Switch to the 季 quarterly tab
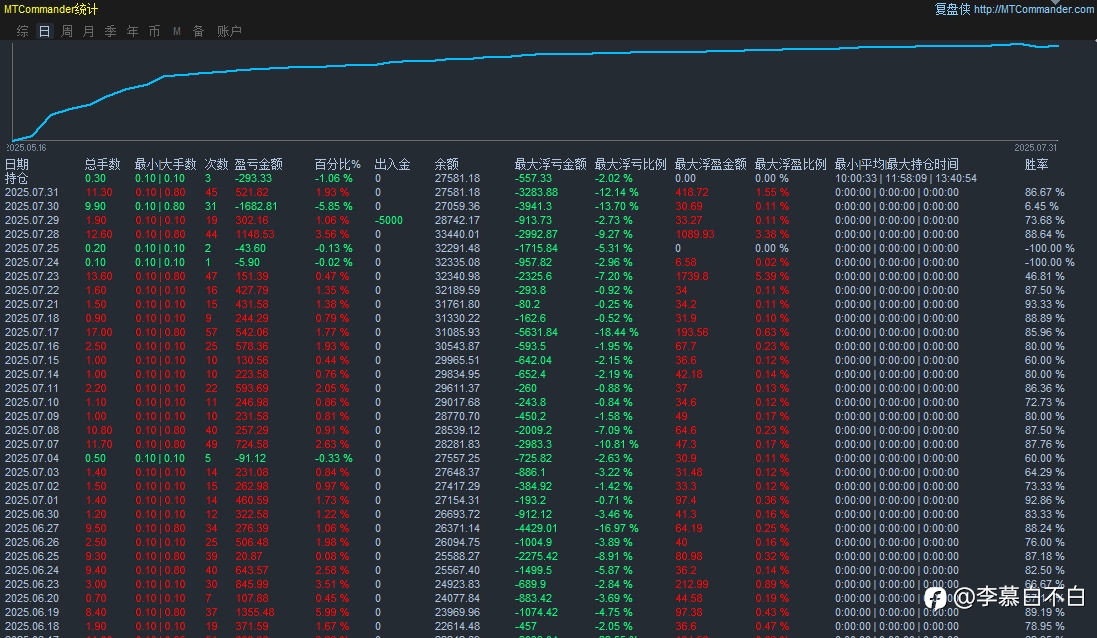 tap(111, 31)
